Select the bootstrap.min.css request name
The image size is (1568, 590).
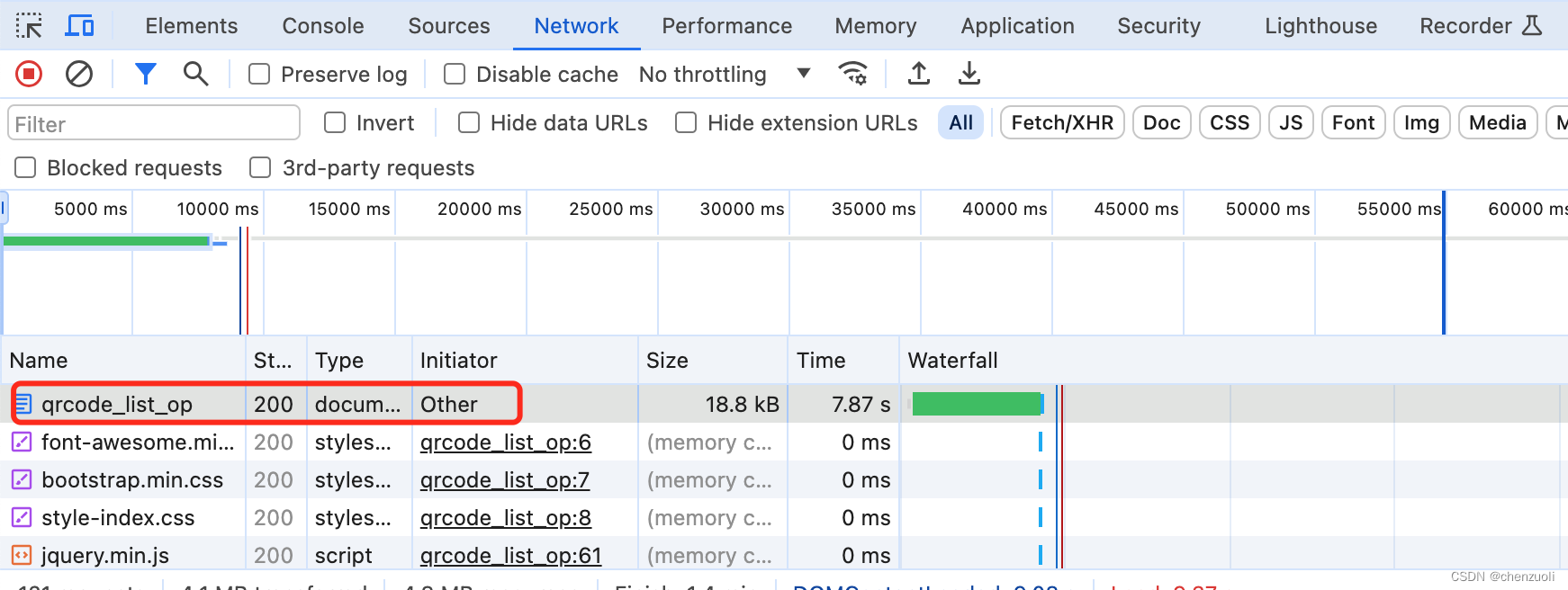(132, 480)
